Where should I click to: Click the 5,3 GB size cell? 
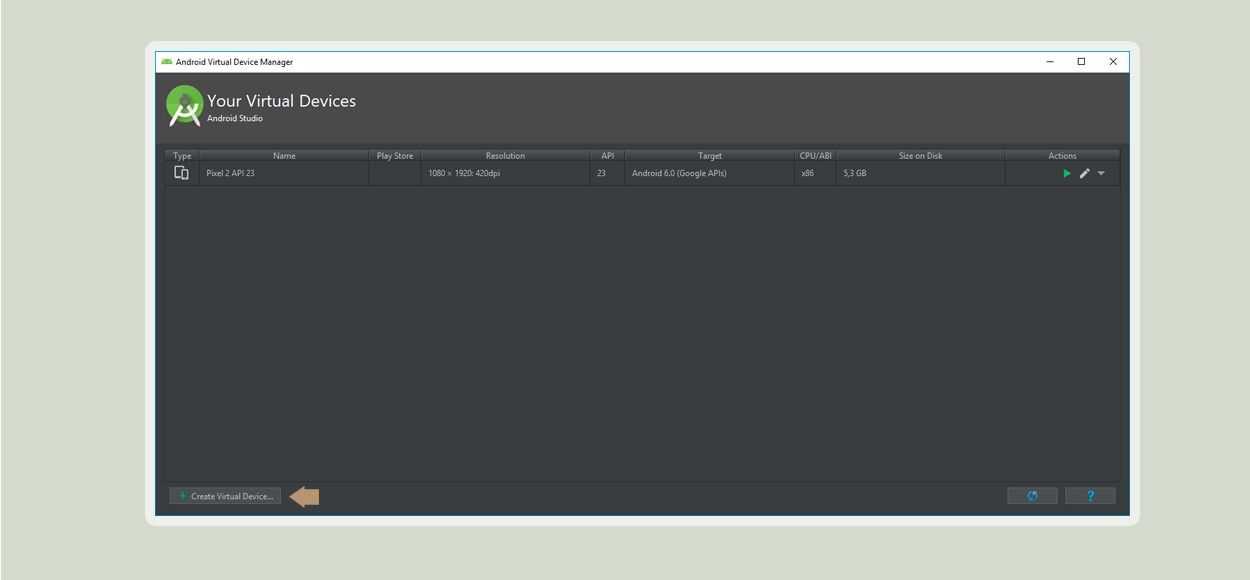pos(920,173)
